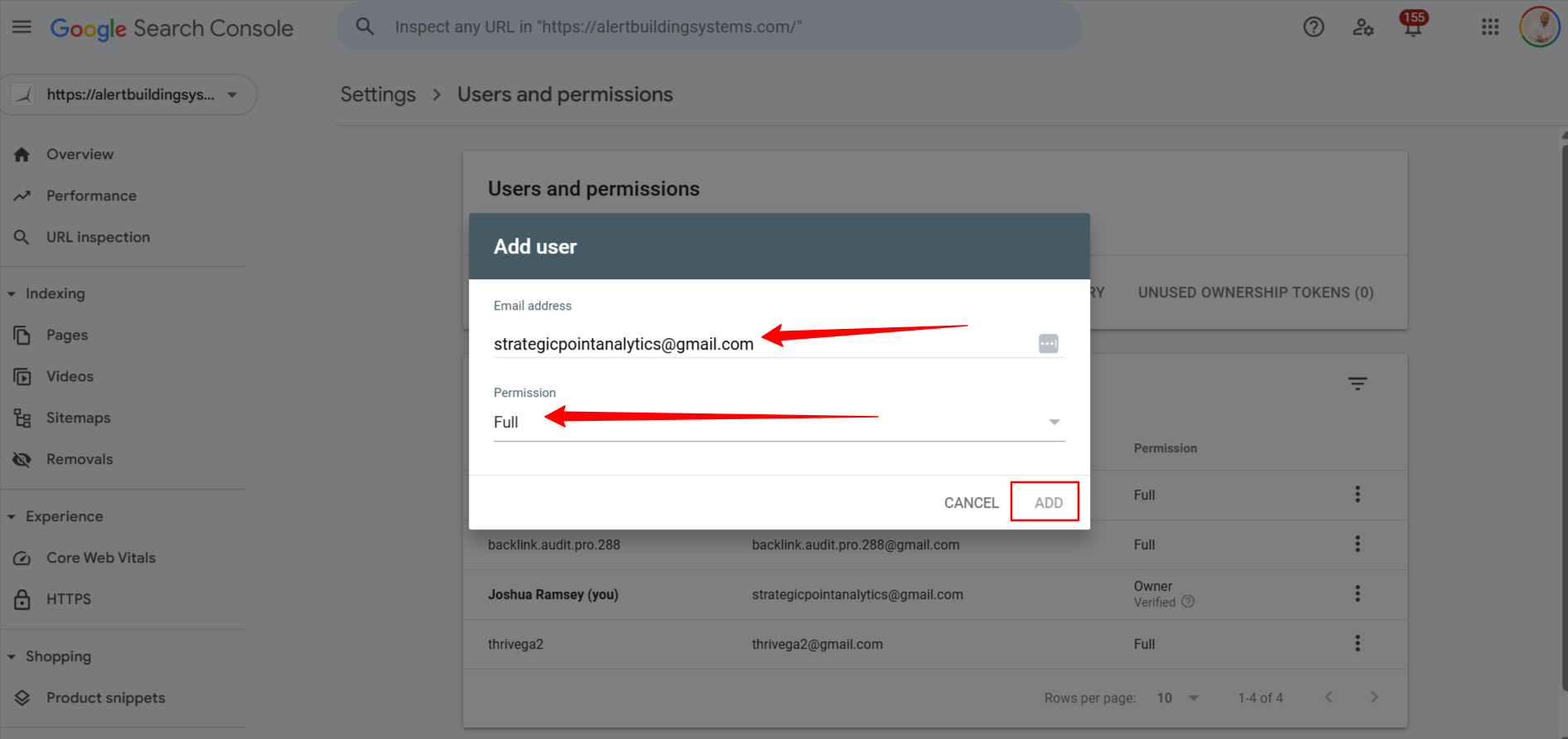Open more options for Joshua Ramsey row
This screenshot has width=1568, height=739.
coord(1357,594)
